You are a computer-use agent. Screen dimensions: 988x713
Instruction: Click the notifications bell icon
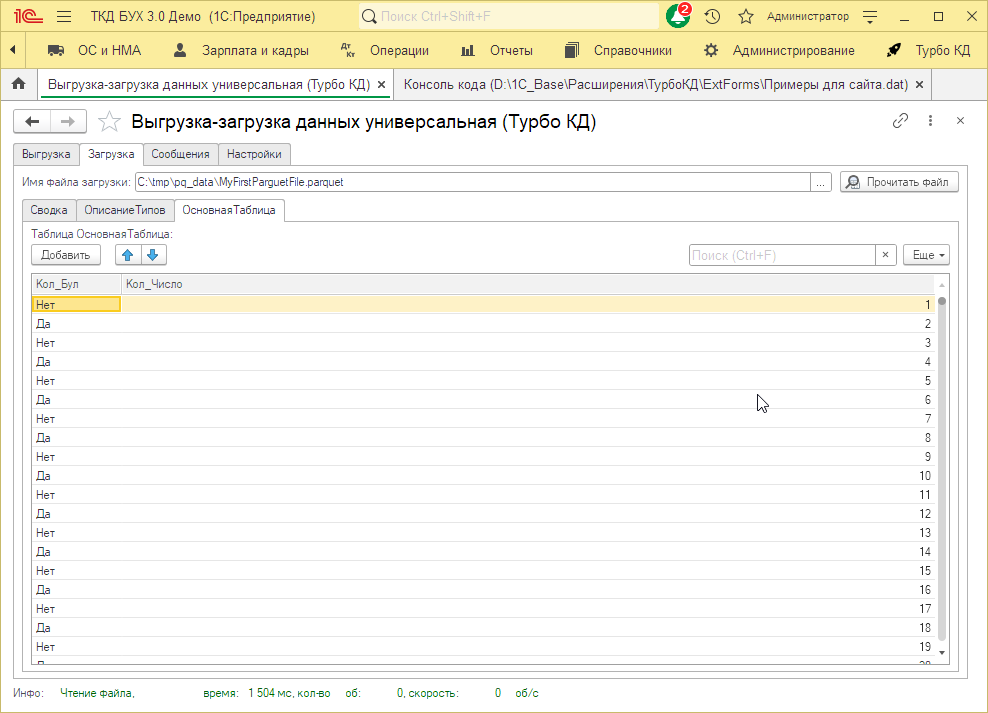tap(677, 17)
